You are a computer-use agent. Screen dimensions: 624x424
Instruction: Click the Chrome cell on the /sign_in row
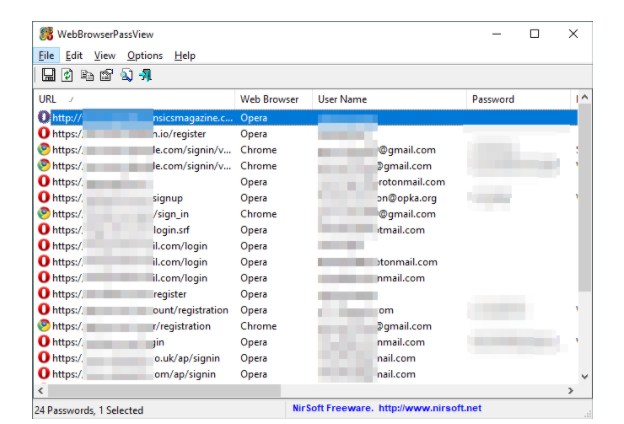coord(258,214)
